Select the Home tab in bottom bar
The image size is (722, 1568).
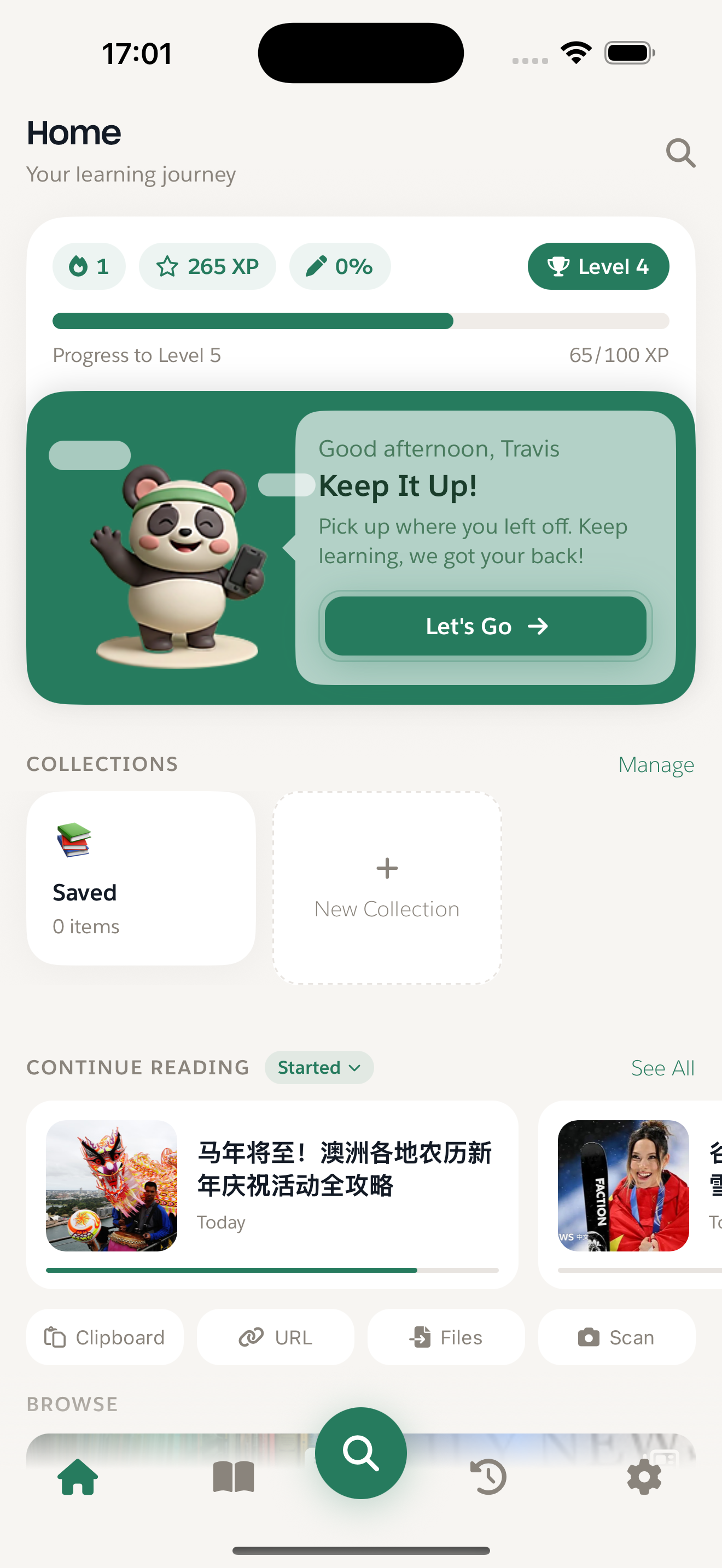pos(78,1476)
